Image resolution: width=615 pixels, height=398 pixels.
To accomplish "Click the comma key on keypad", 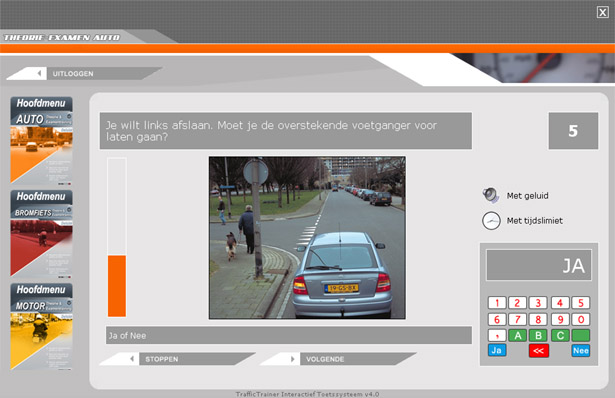I will [x=497, y=335].
